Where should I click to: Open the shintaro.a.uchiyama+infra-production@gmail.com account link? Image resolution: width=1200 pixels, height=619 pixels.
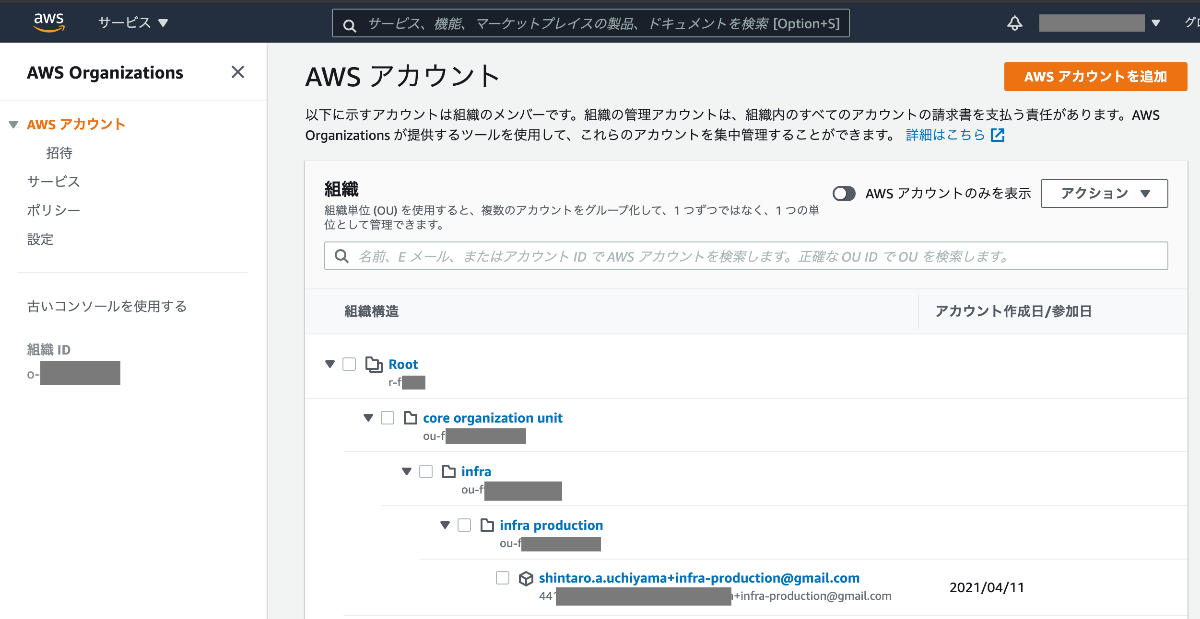(x=699, y=578)
